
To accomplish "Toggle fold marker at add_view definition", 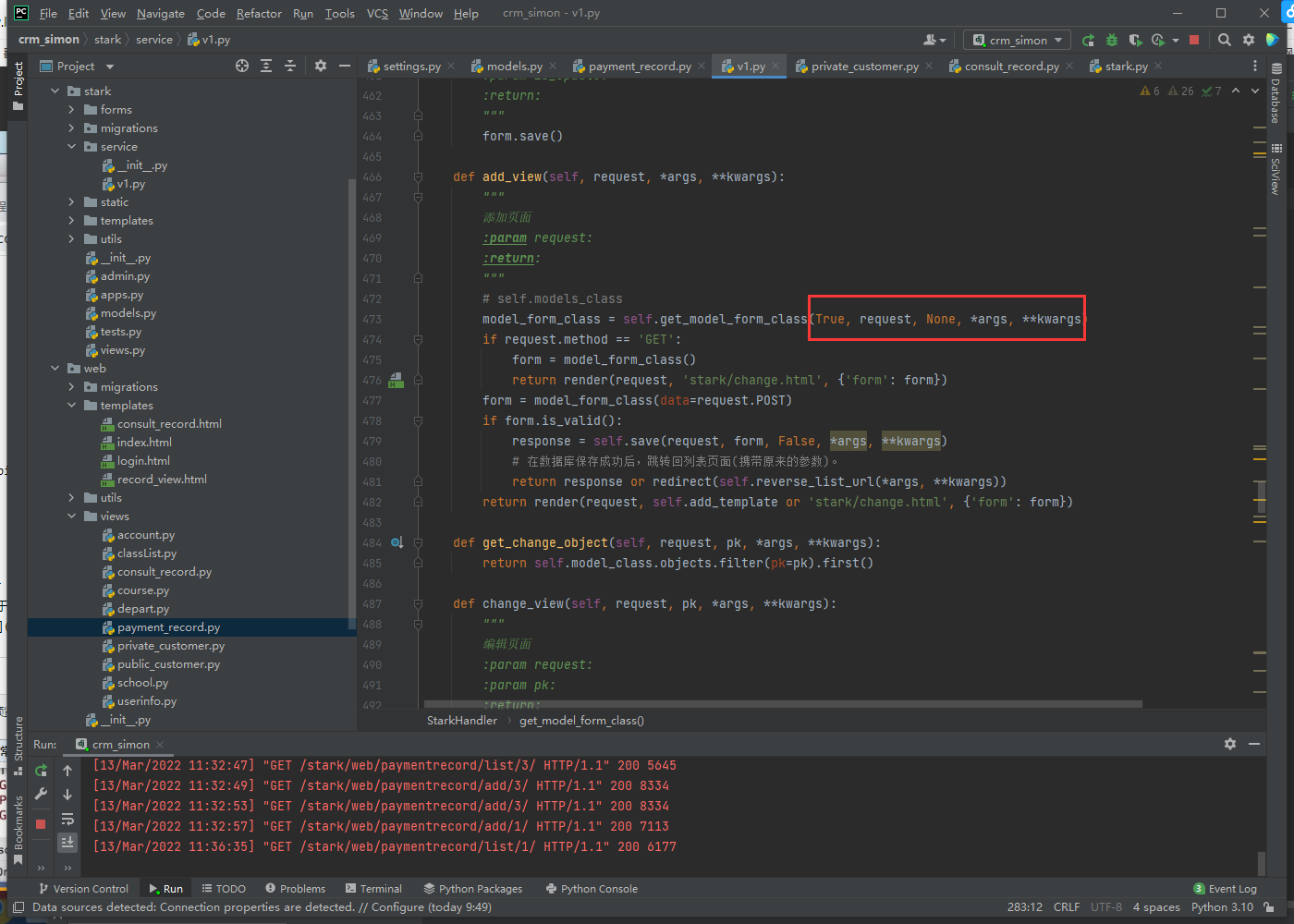I will point(418,176).
